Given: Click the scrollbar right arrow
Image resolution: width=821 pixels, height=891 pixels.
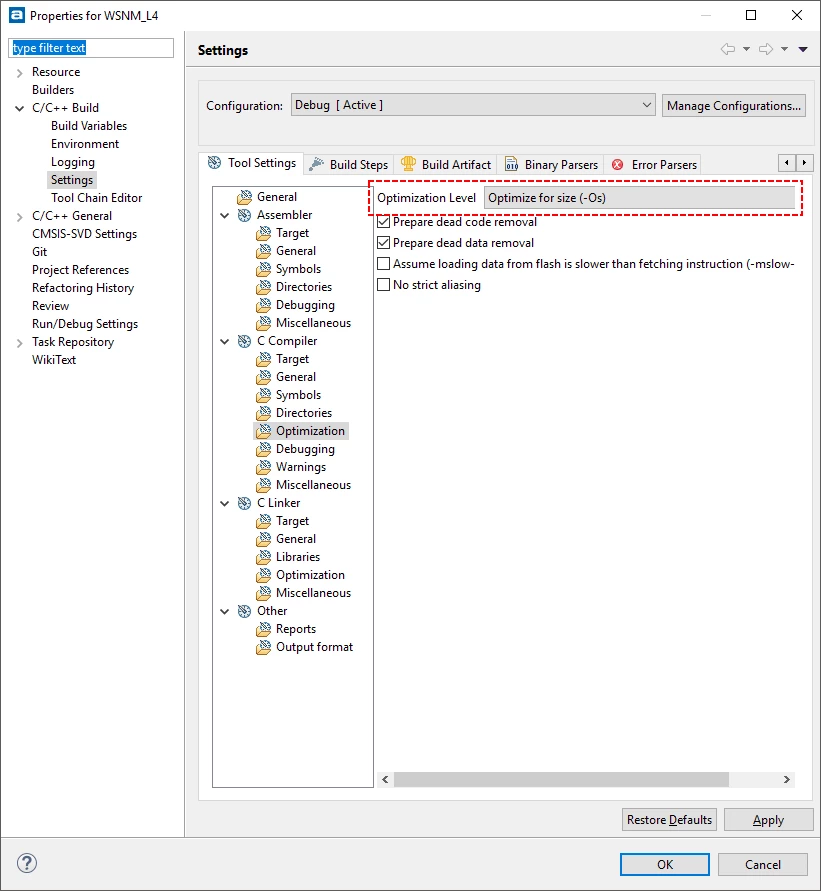Looking at the screenshot, I should click(787, 780).
